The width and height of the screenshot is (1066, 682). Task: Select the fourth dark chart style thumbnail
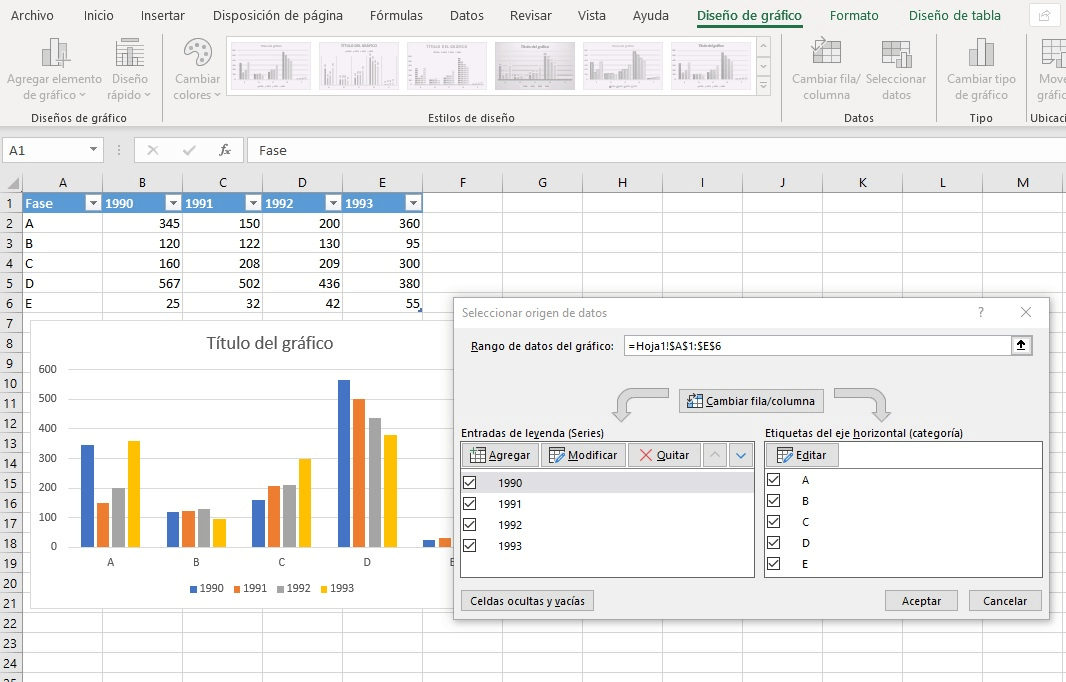tap(534, 66)
